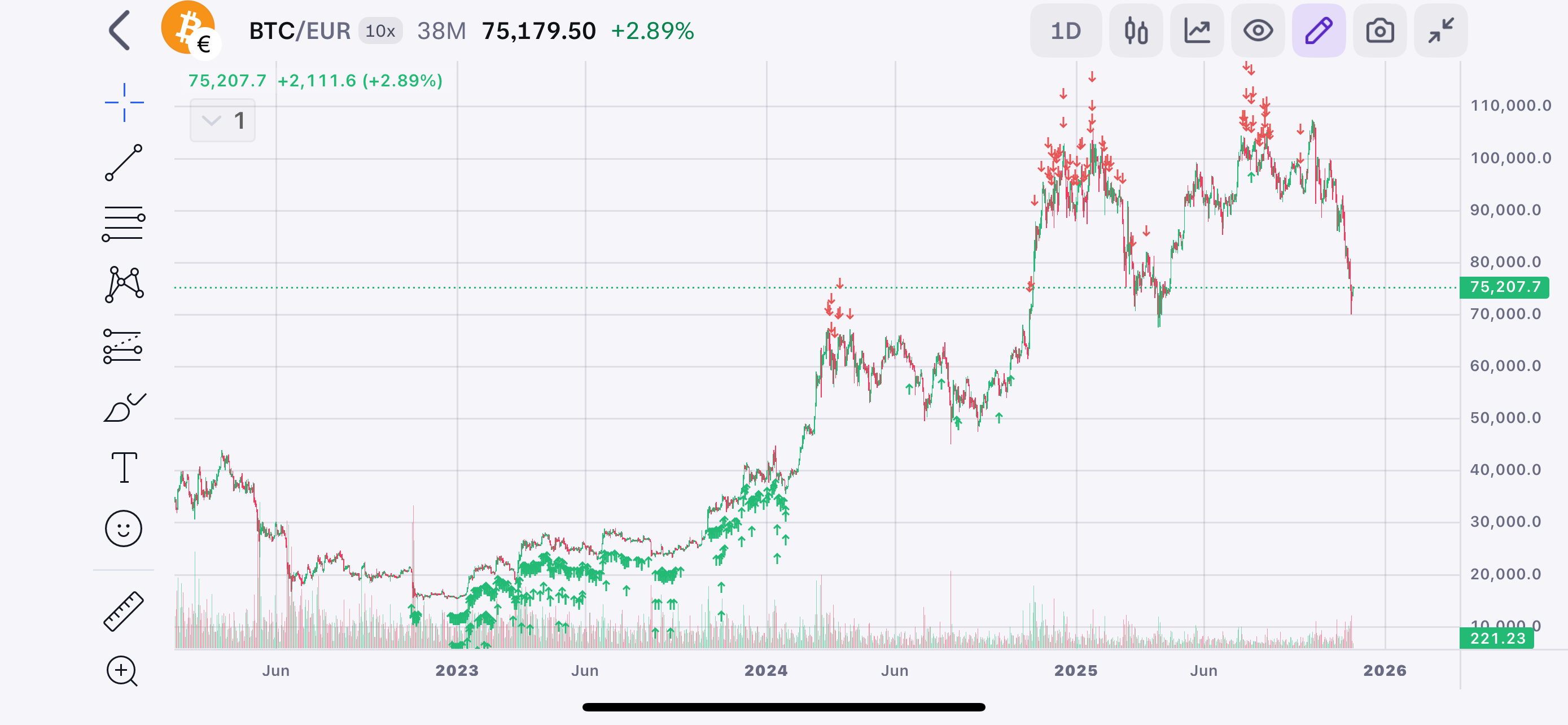Image resolution: width=1568 pixels, height=725 pixels.
Task: Select the XABCD pattern tool
Action: coord(124,284)
